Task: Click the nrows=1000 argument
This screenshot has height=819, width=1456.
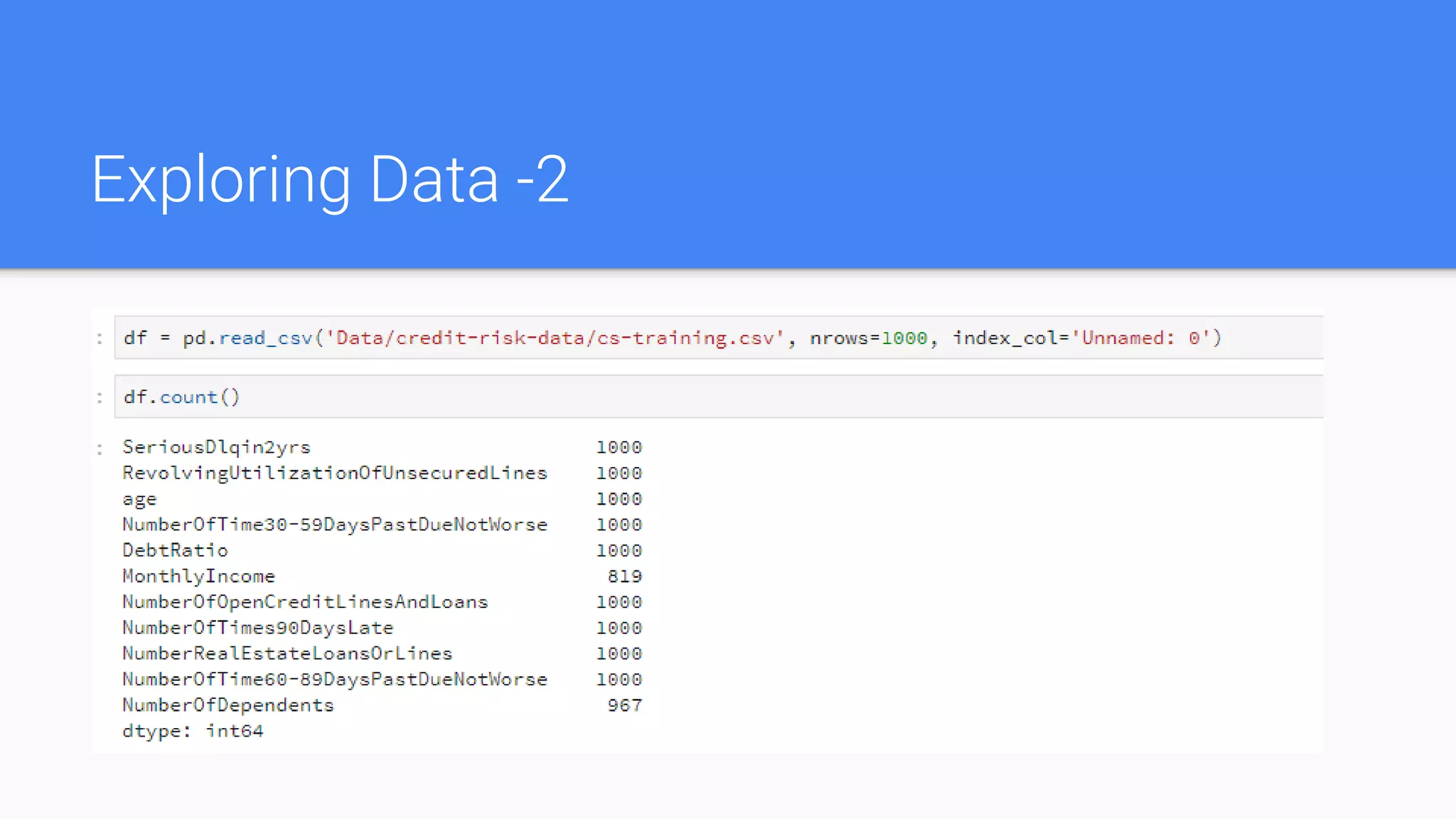Action: click(869, 338)
